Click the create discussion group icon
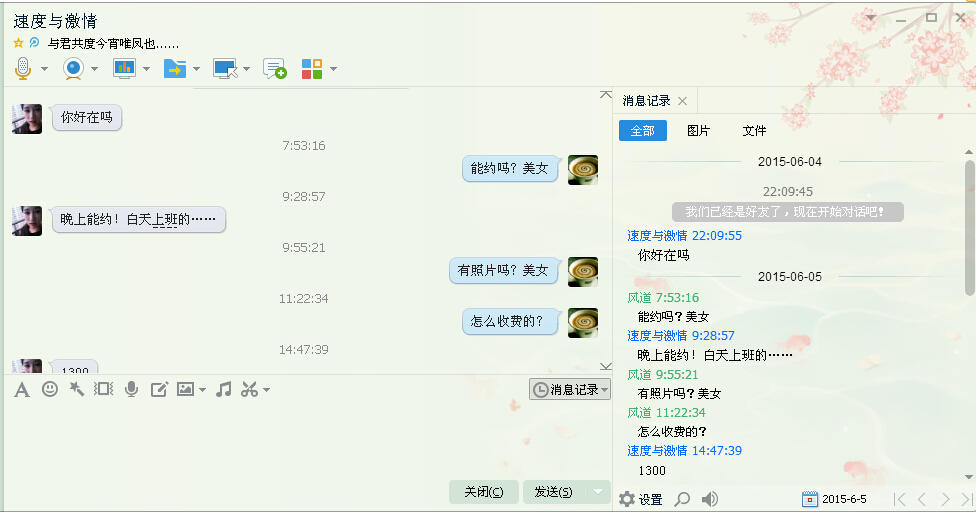 pyautogui.click(x=274, y=69)
